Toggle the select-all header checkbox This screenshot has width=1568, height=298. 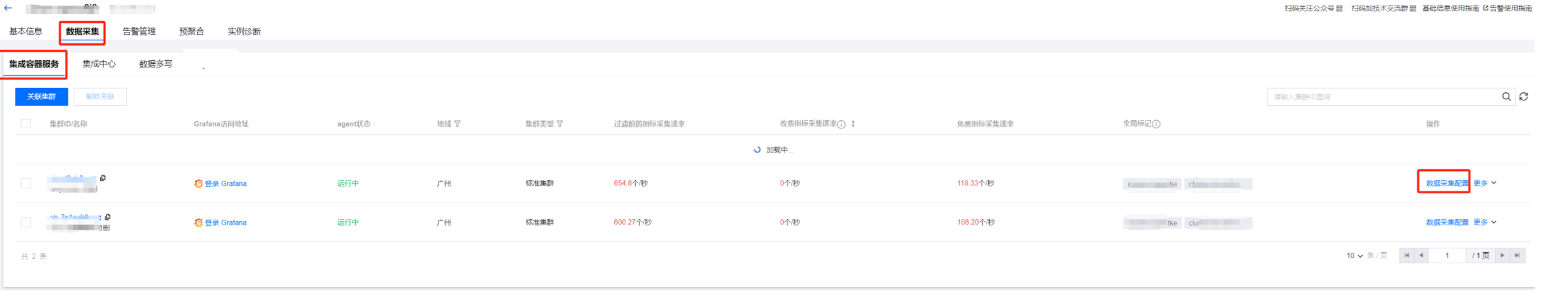(26, 124)
